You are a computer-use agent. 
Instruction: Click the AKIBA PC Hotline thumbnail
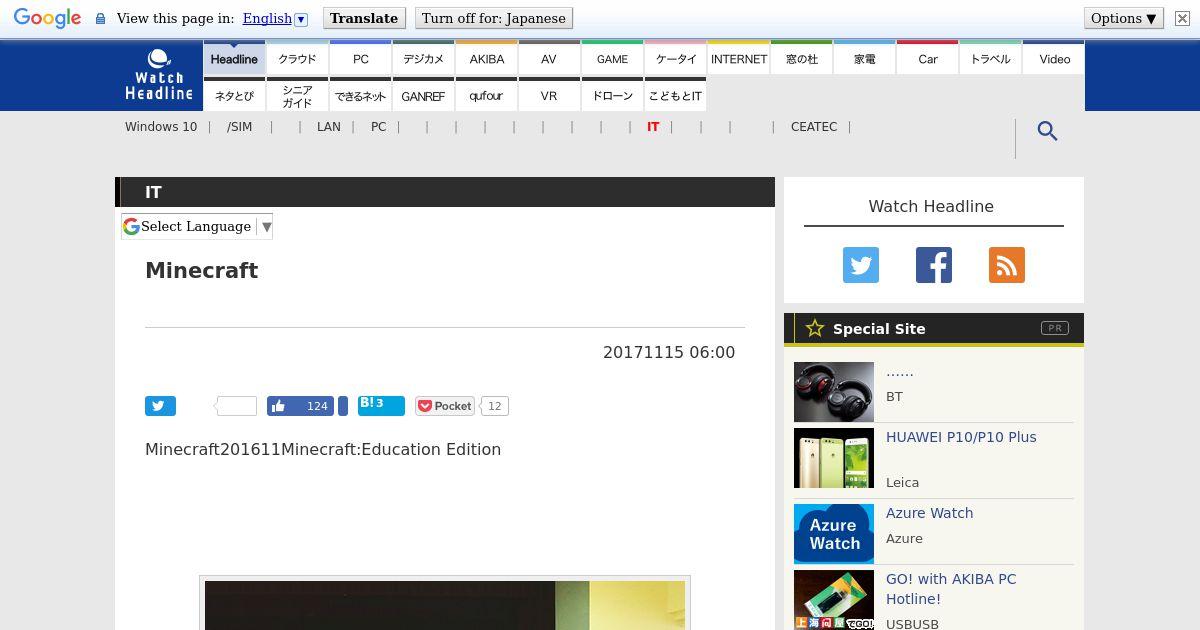pyautogui.click(x=834, y=600)
